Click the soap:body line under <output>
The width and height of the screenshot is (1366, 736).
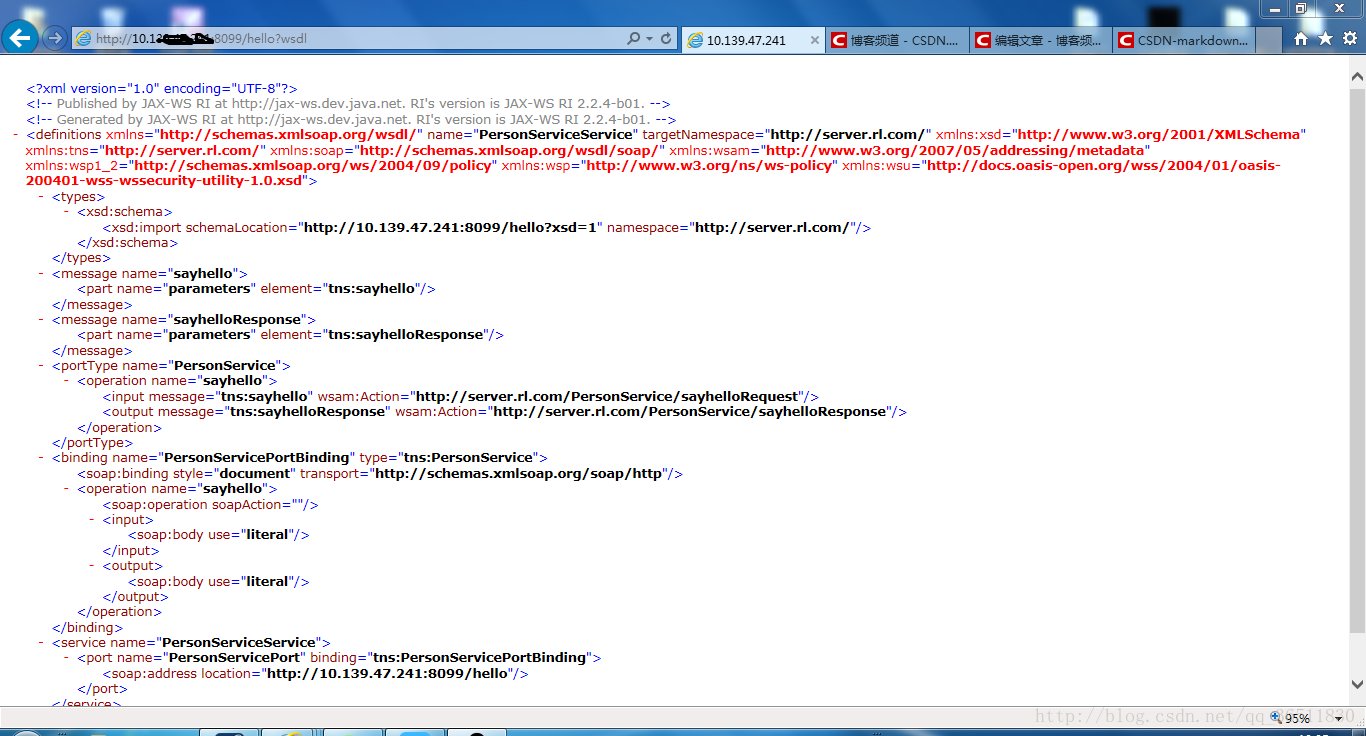point(218,581)
